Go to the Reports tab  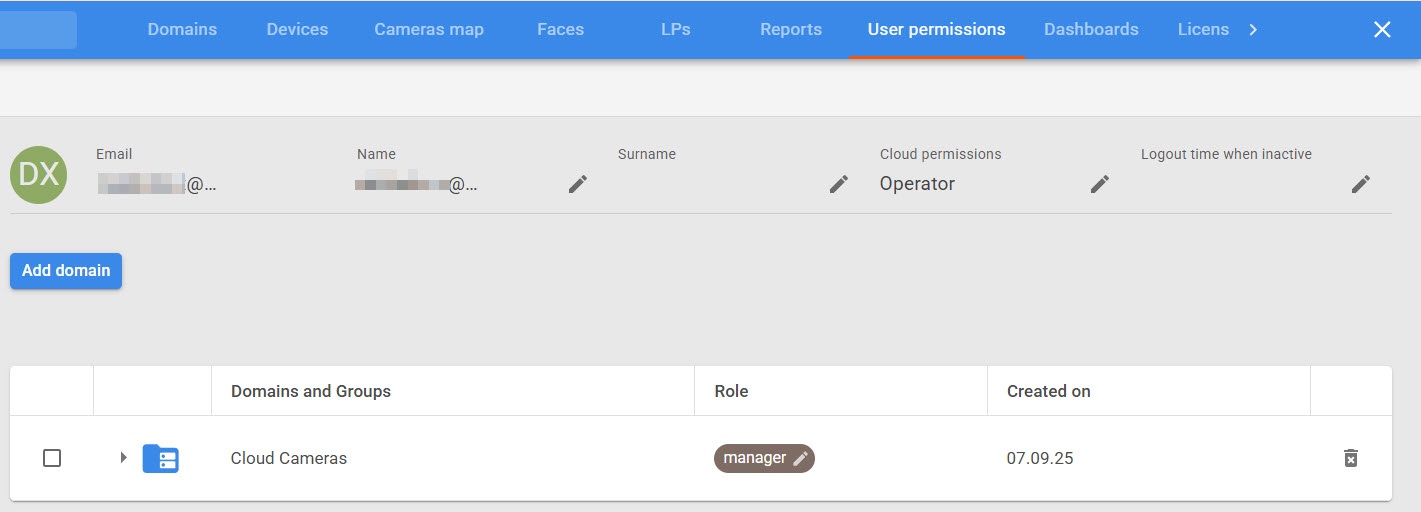[x=791, y=29]
